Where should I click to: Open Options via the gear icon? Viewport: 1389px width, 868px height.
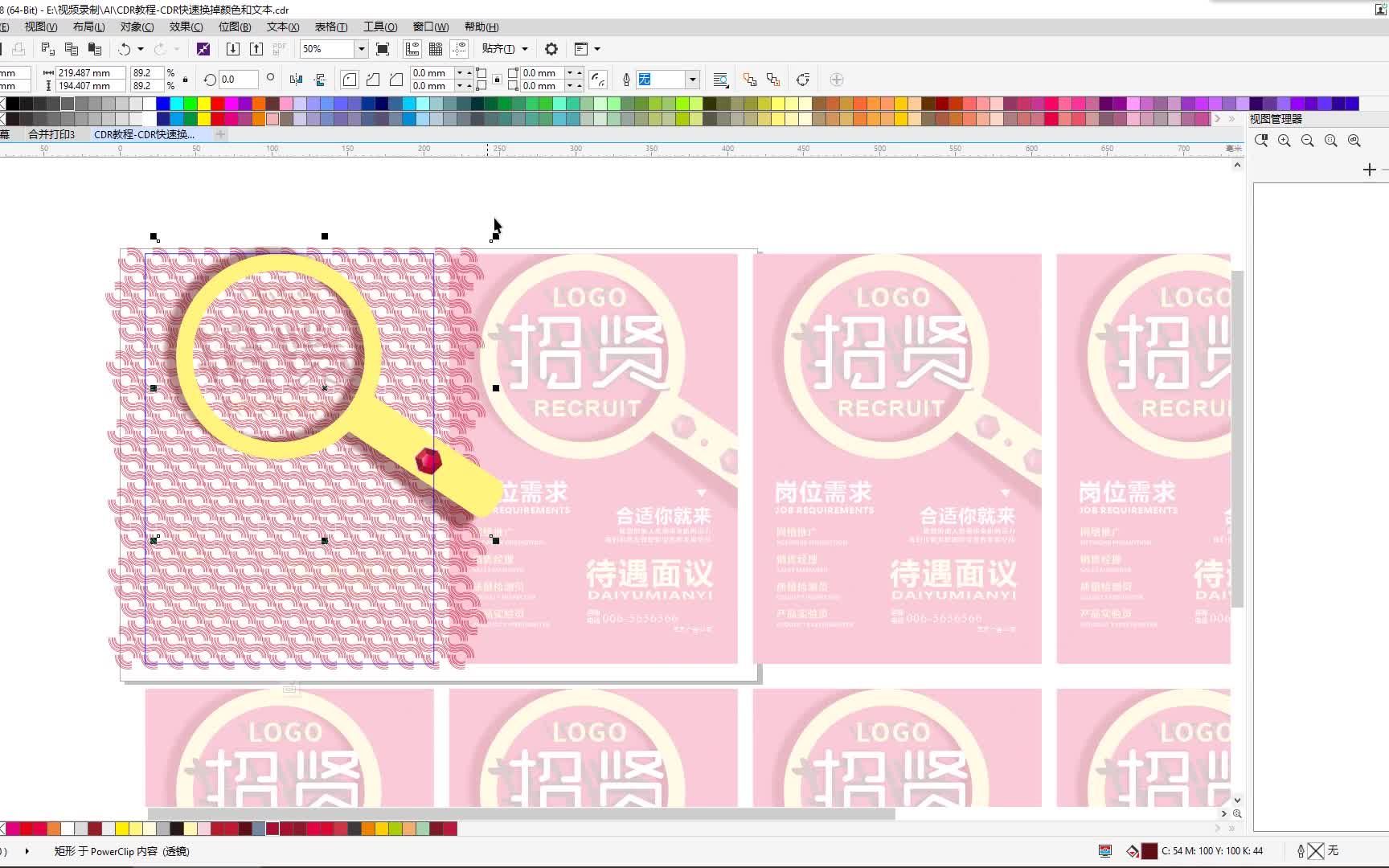pyautogui.click(x=551, y=49)
